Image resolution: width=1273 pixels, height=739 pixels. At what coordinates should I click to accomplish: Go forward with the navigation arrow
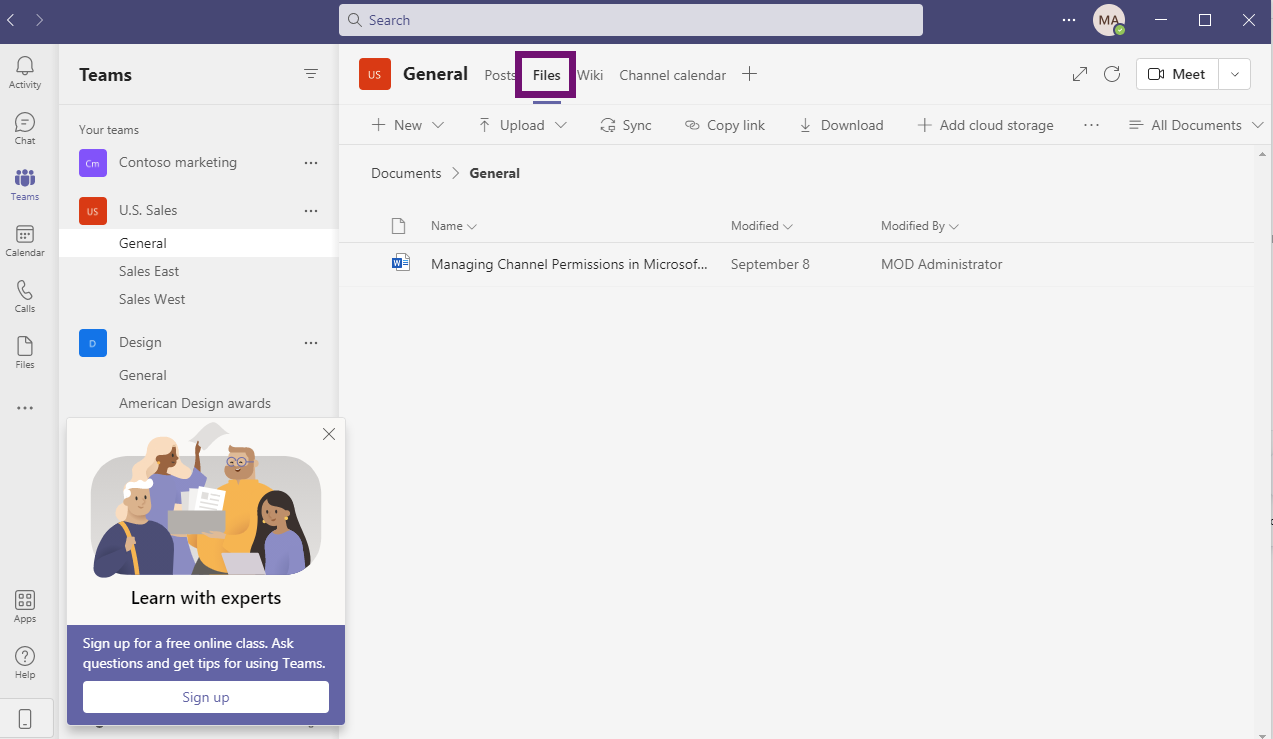pos(39,20)
